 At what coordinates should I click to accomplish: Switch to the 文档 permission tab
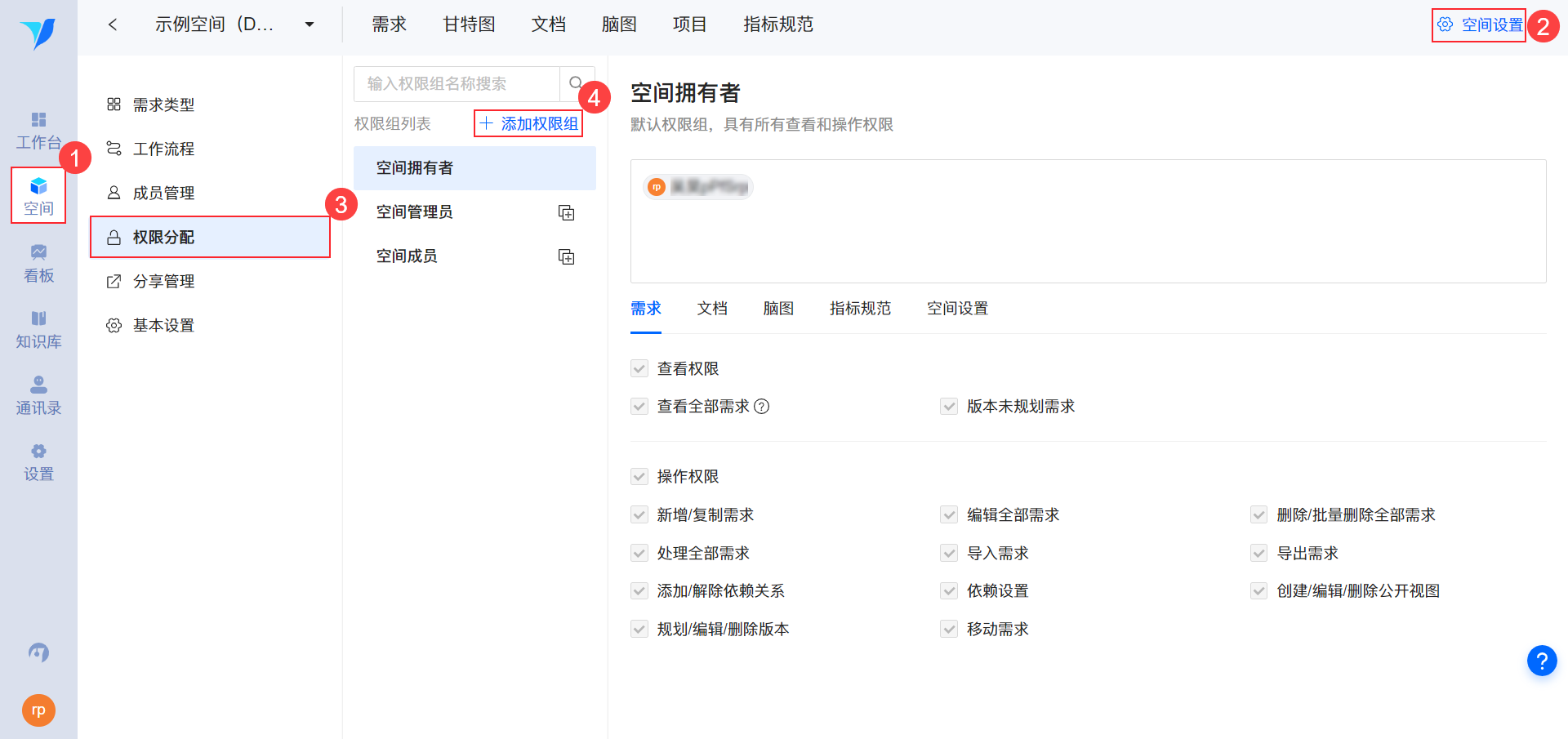point(712,309)
